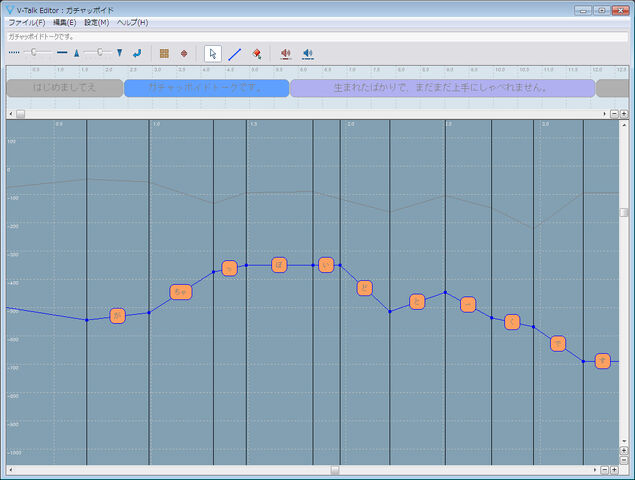Open the ファイル(F) menu
Viewport: 635px width, 480px height.
click(x=27, y=23)
